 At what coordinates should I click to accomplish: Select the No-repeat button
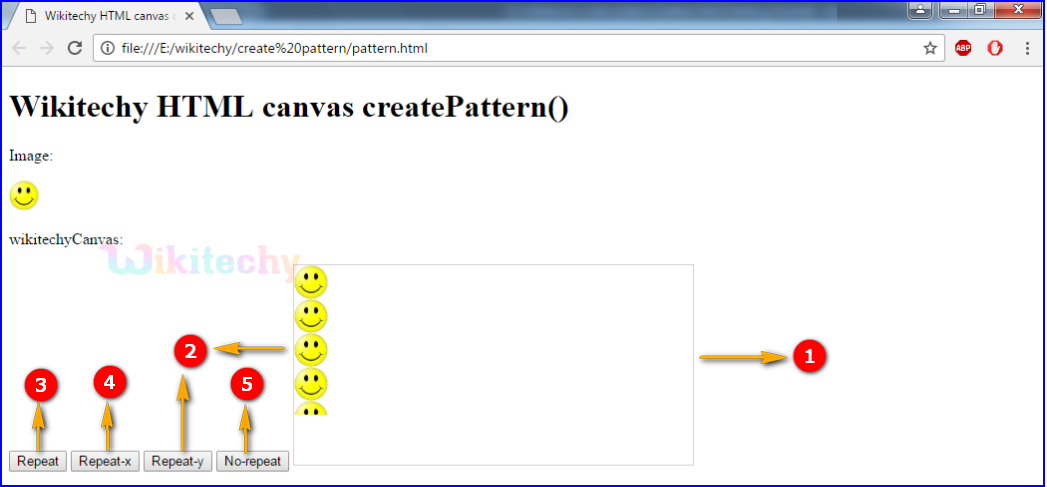[x=252, y=461]
